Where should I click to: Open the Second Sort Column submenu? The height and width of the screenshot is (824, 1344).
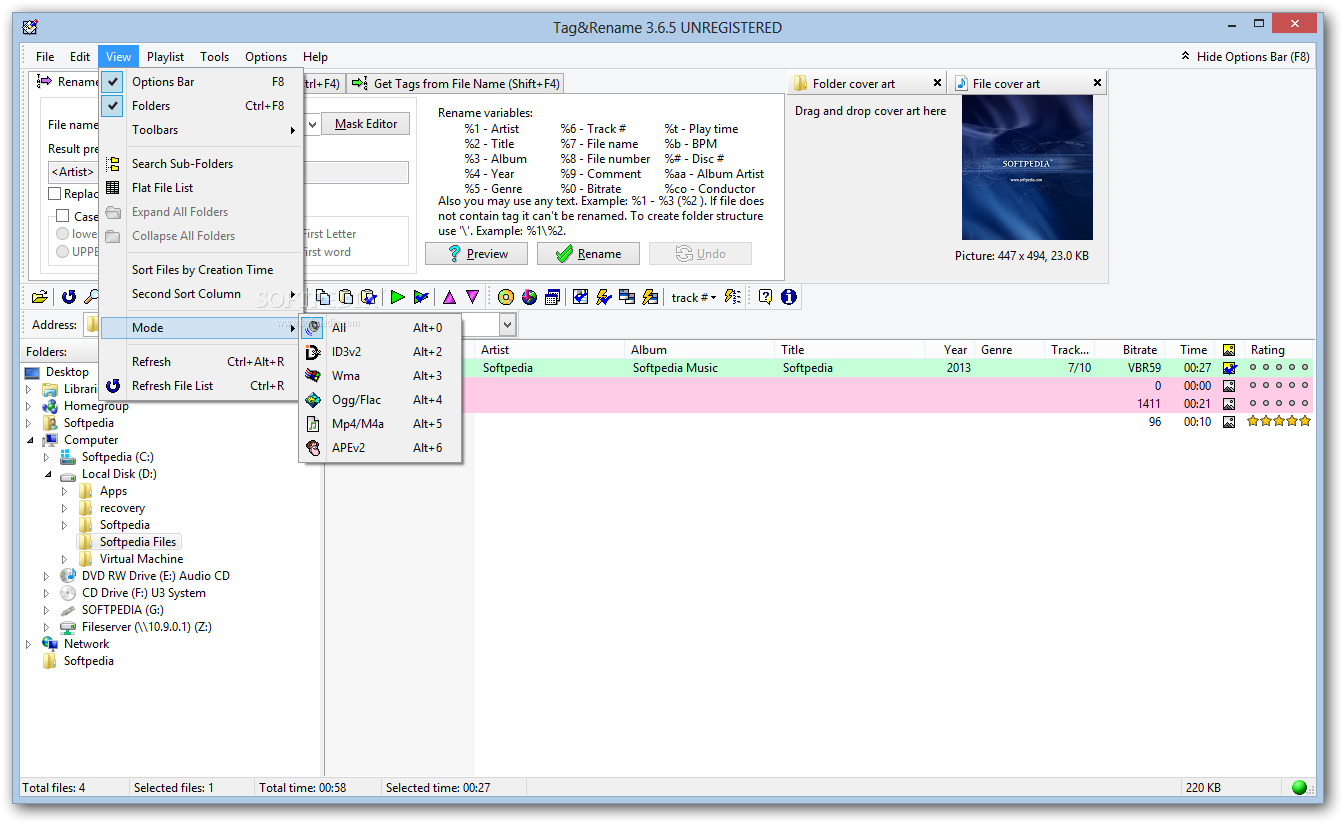[x=201, y=294]
